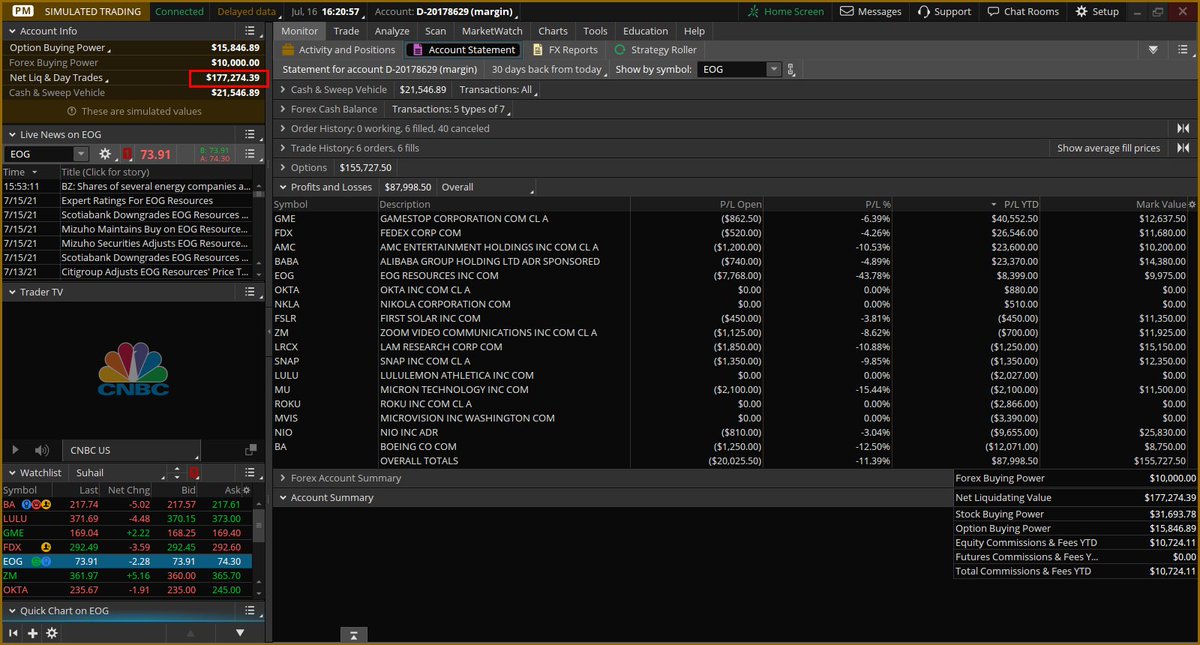Switch to the Analyze tab
This screenshot has width=1200, height=645.
[x=392, y=31]
